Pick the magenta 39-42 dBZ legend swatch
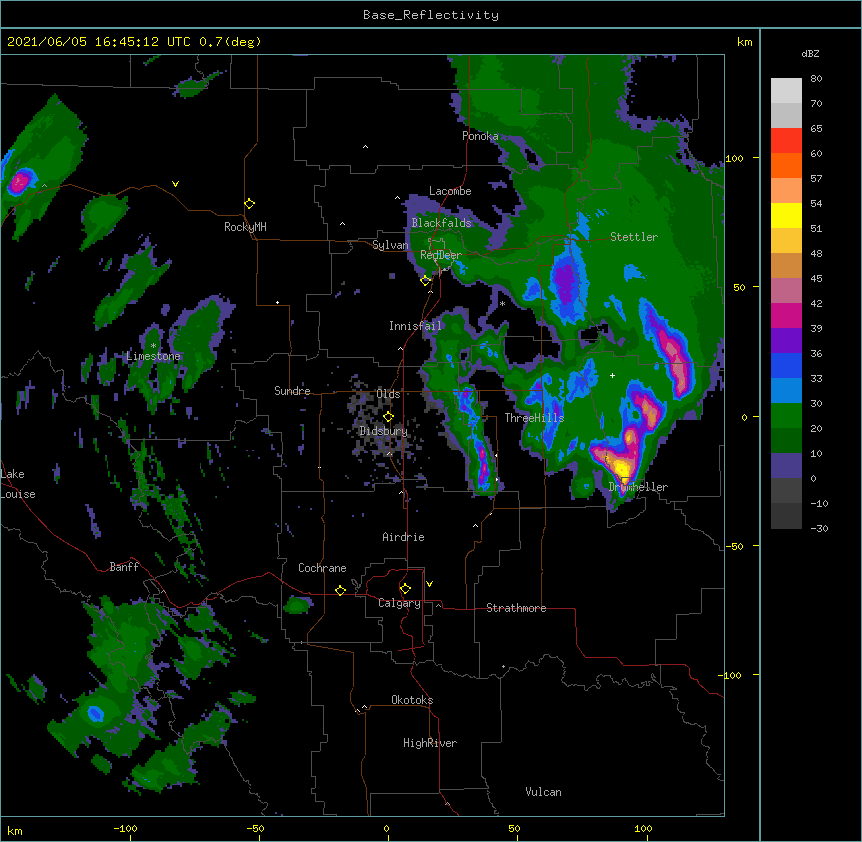Image resolution: width=862 pixels, height=842 pixels. (x=786, y=315)
